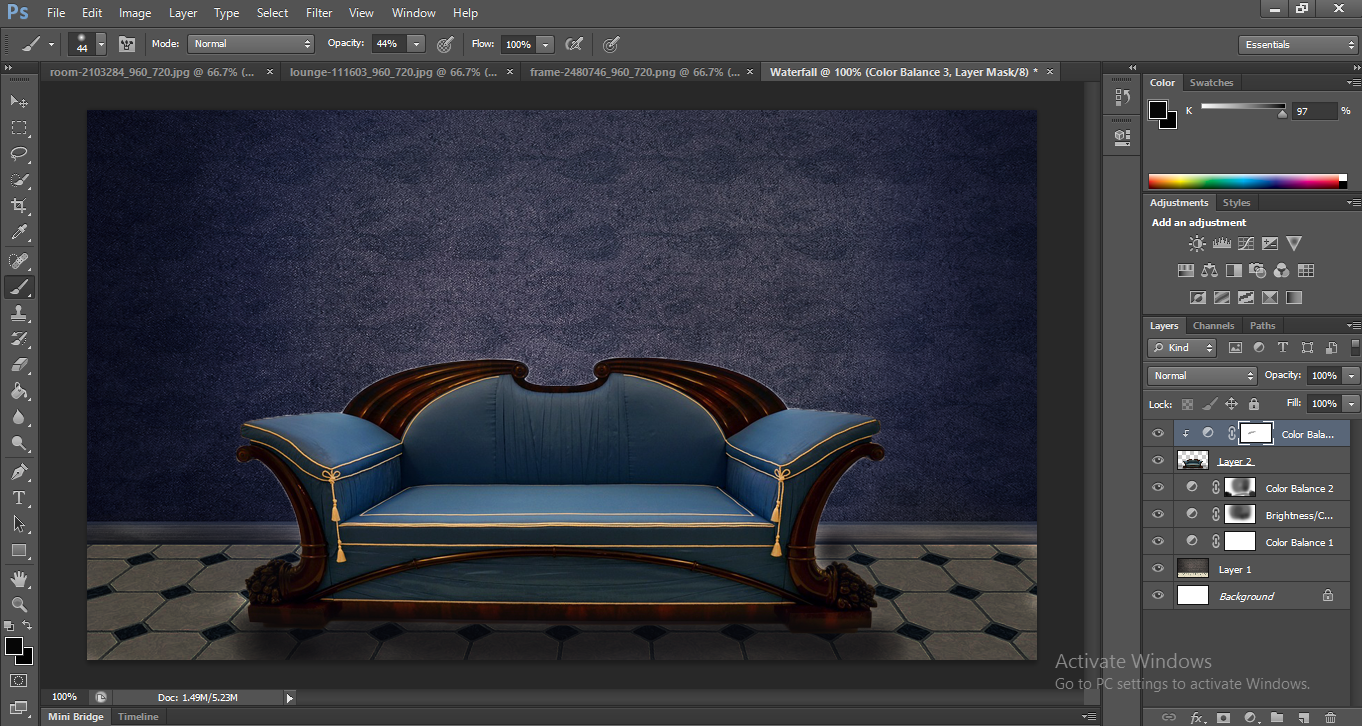The height and width of the screenshot is (726, 1362).
Task: Hide the Color Balance 2 layer
Action: click(x=1158, y=488)
